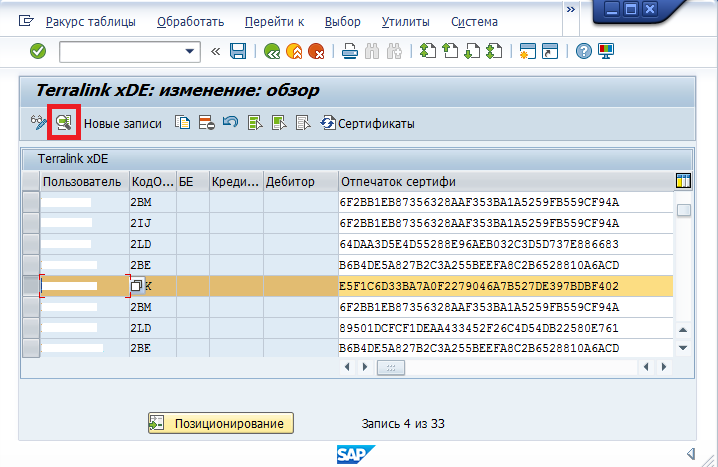This screenshot has width=718, height=467.
Task: Toggle row selector for 2IJ row
Action: (31, 223)
